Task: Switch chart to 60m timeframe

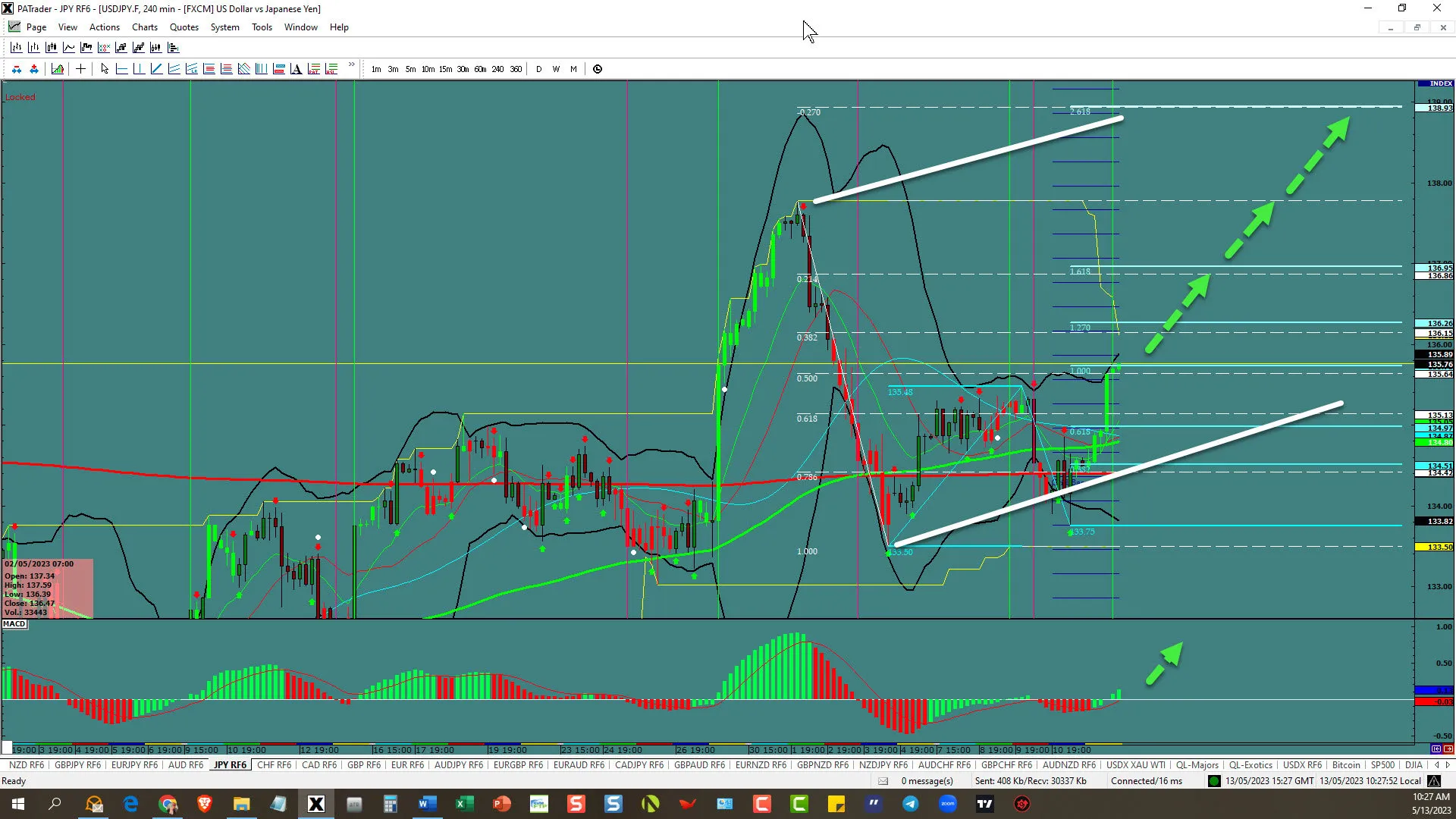Action: click(x=480, y=69)
